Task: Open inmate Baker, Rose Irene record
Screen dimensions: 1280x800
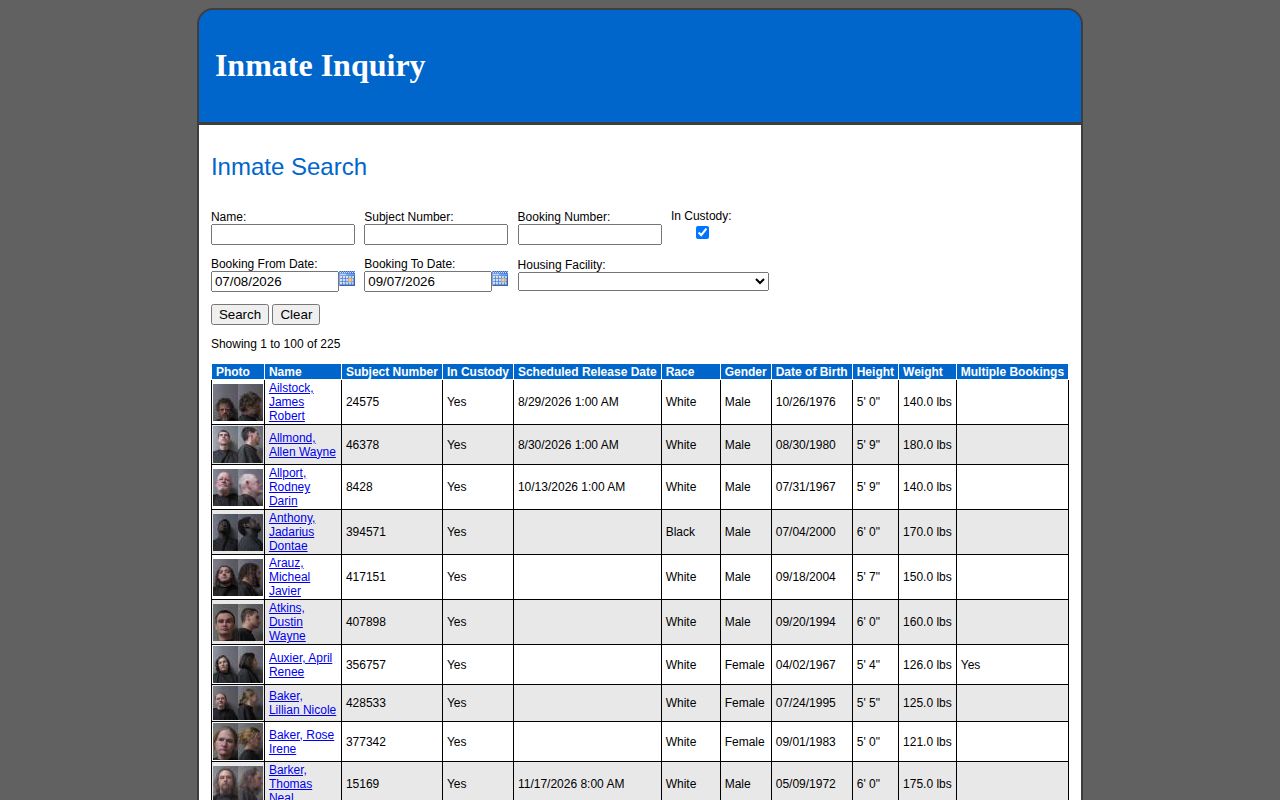Action: coord(302,742)
